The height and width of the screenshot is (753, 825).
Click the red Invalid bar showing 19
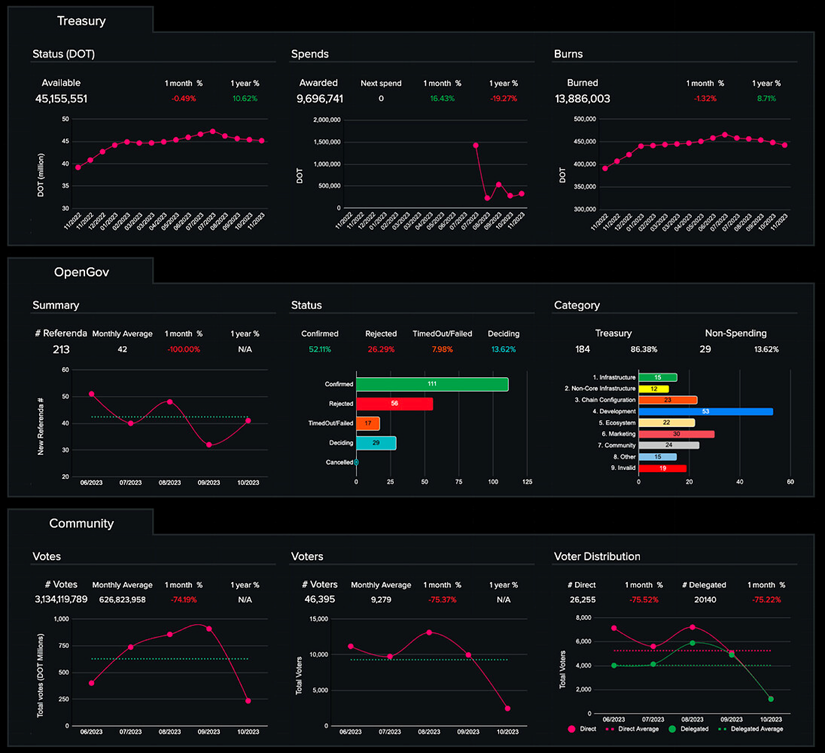click(662, 468)
